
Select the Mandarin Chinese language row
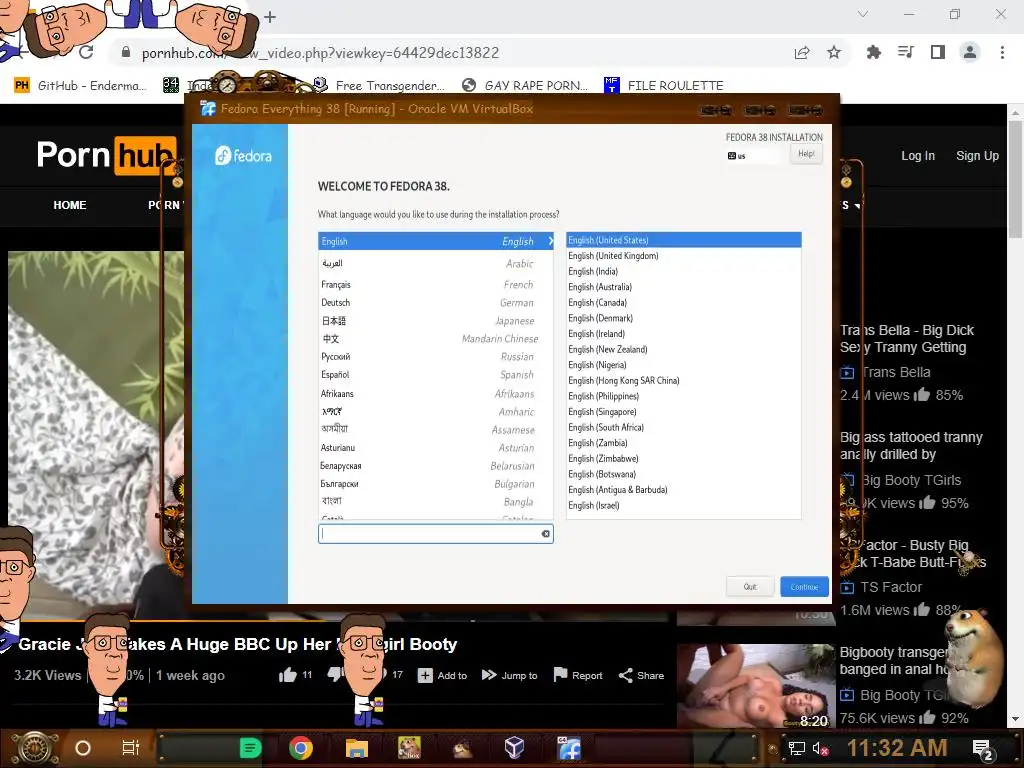(436, 339)
